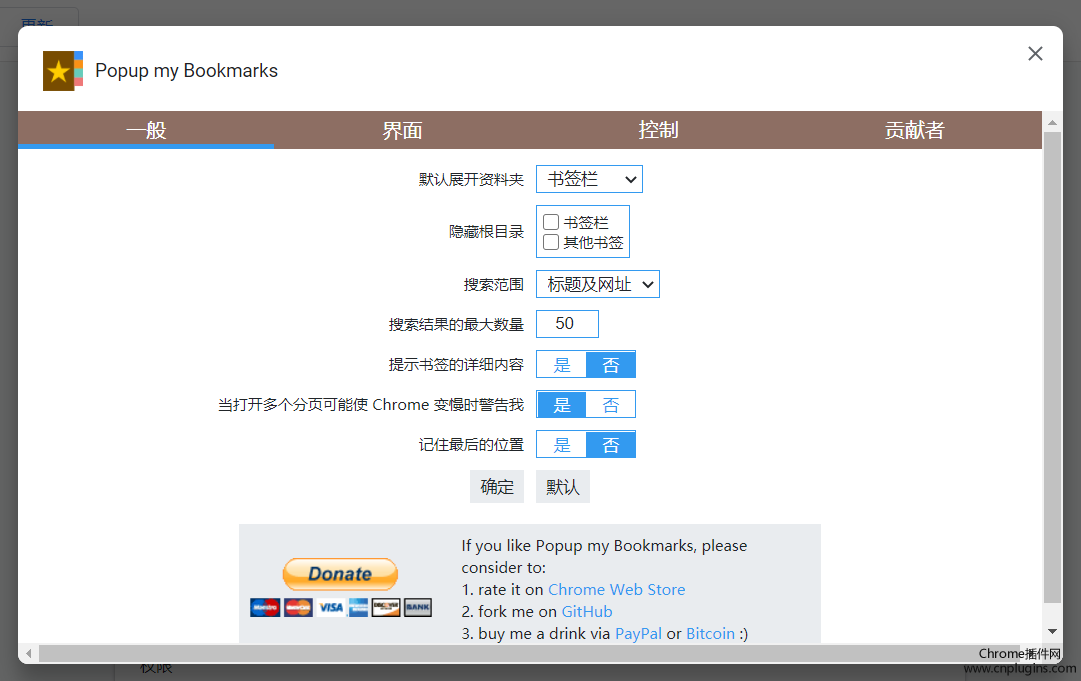Set 提示书签的详细内容 to 是

tap(562, 365)
